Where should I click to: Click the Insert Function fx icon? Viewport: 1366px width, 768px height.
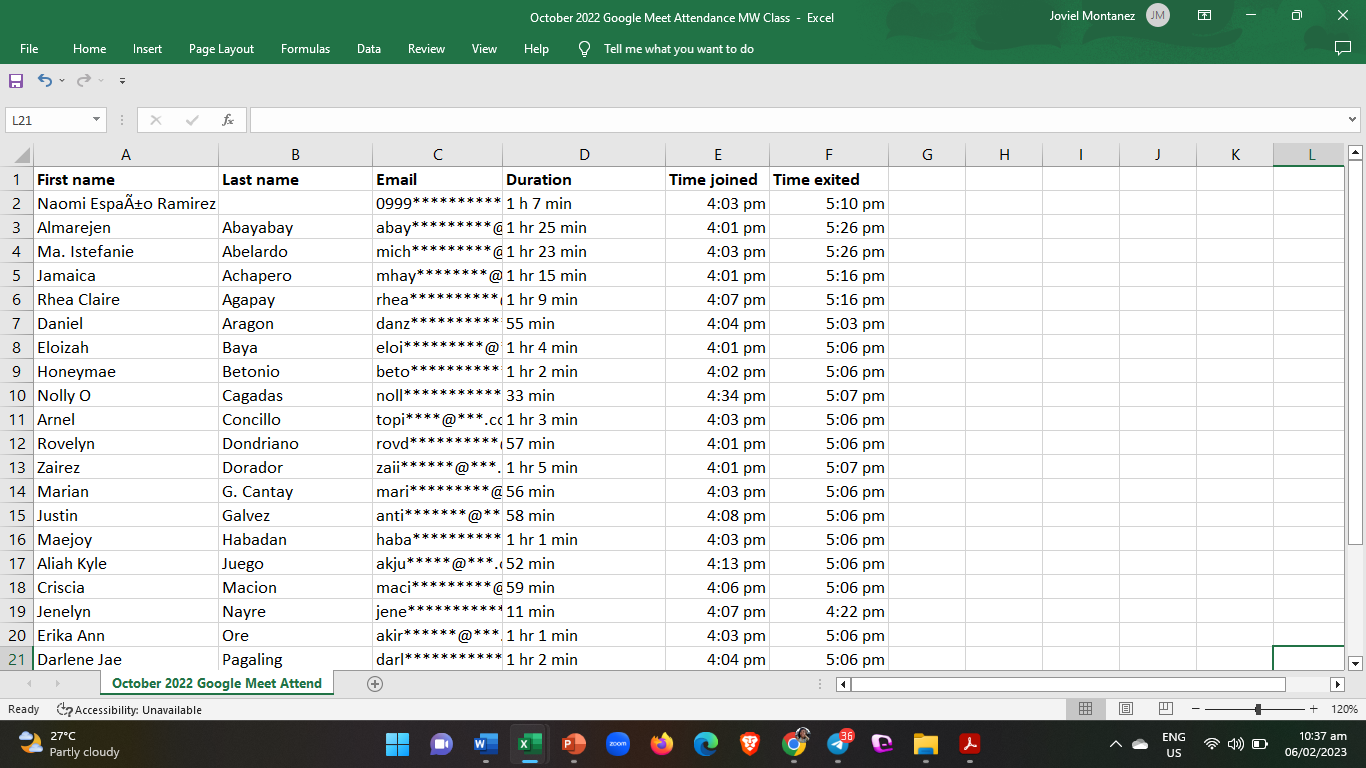point(228,120)
